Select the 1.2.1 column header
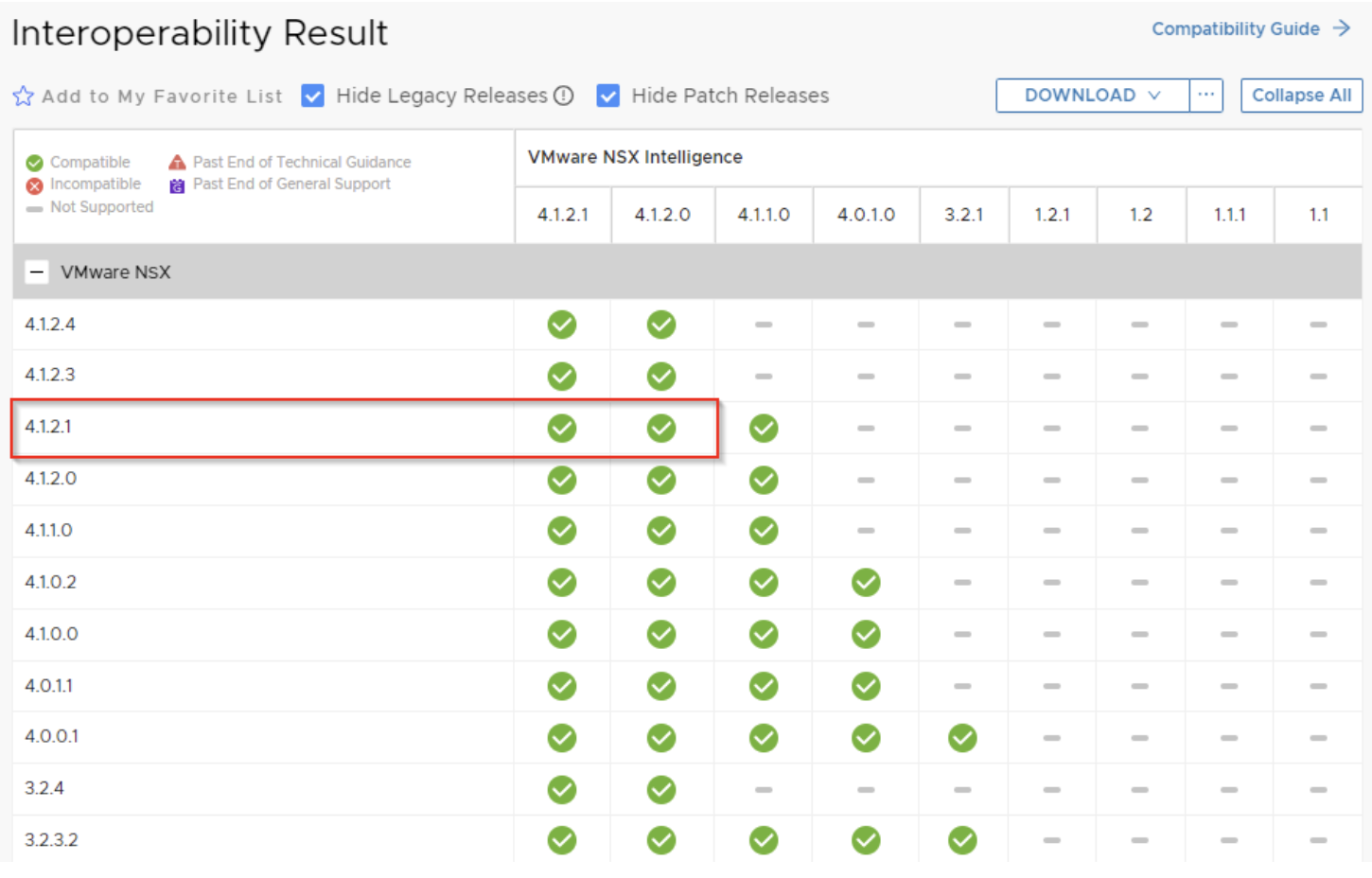Image resolution: width=1372 pixels, height=878 pixels. (1052, 215)
